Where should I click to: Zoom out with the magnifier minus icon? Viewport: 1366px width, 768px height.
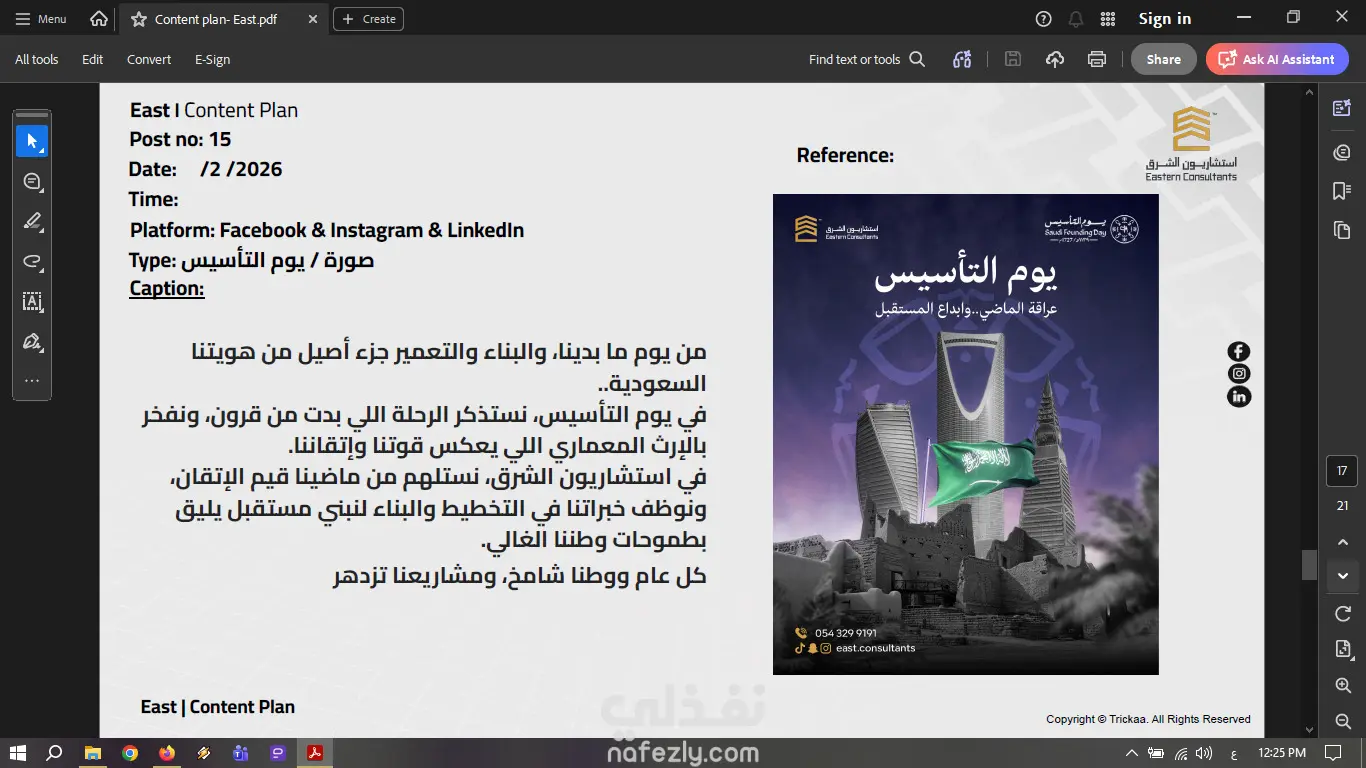pyautogui.click(x=1343, y=721)
